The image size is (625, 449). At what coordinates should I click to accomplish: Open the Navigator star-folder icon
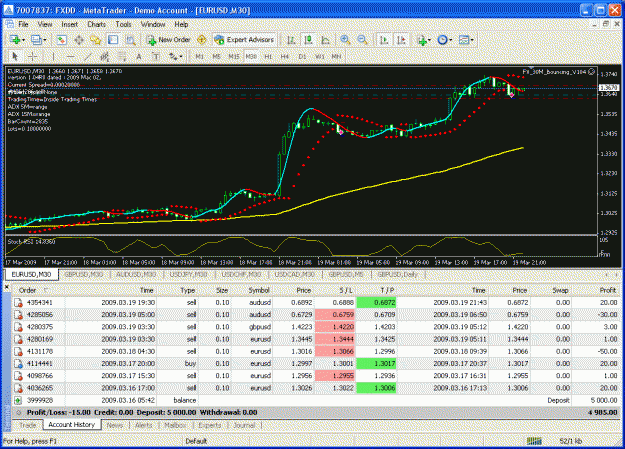[x=95, y=40]
